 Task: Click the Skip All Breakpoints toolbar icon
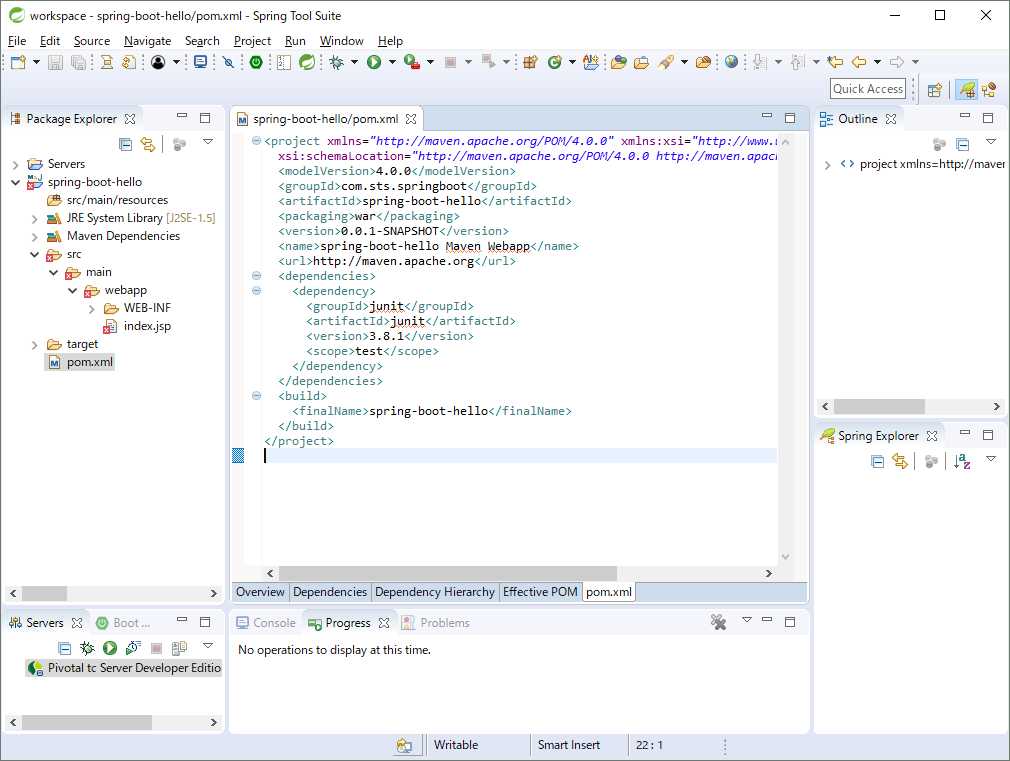228,62
